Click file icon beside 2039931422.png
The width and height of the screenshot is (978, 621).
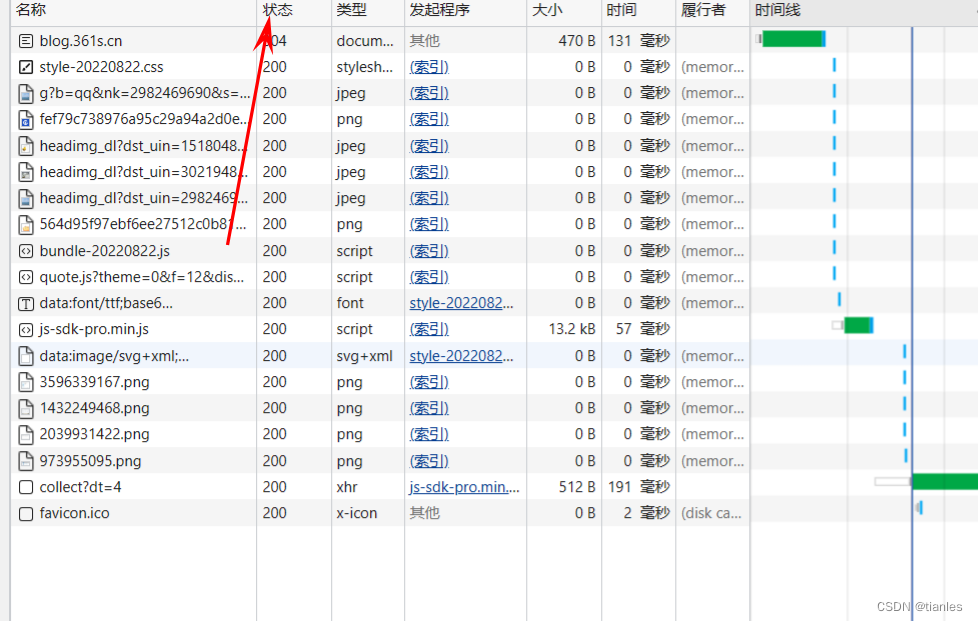point(26,435)
